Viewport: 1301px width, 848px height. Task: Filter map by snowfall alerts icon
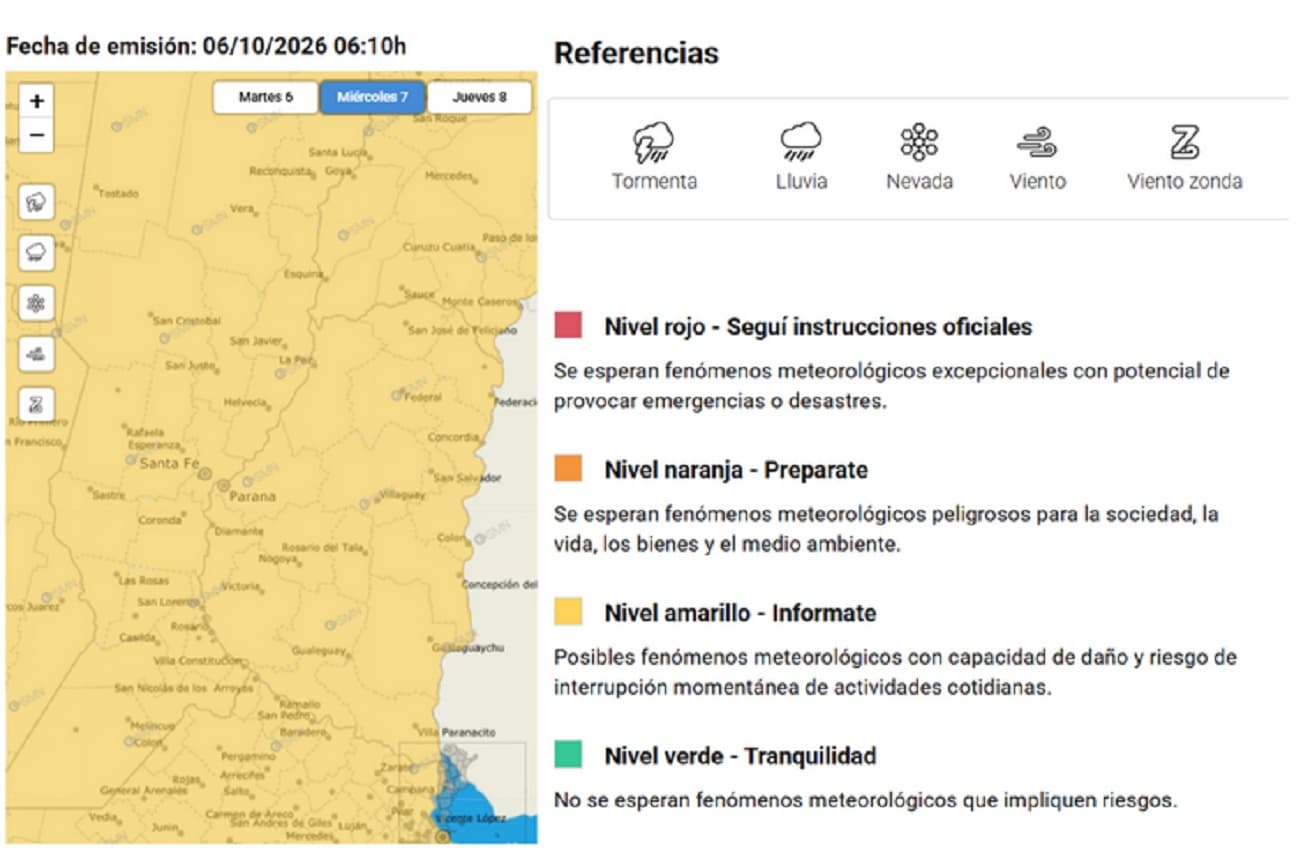(x=37, y=303)
